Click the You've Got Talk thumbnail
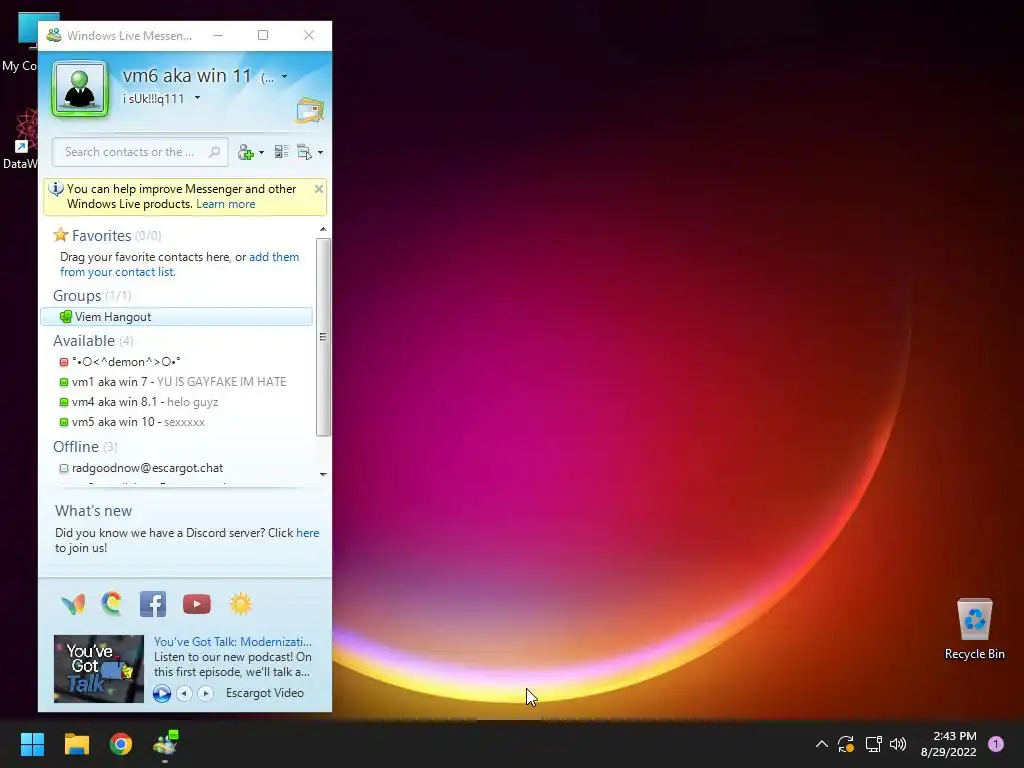The height and width of the screenshot is (768, 1024). click(99, 669)
